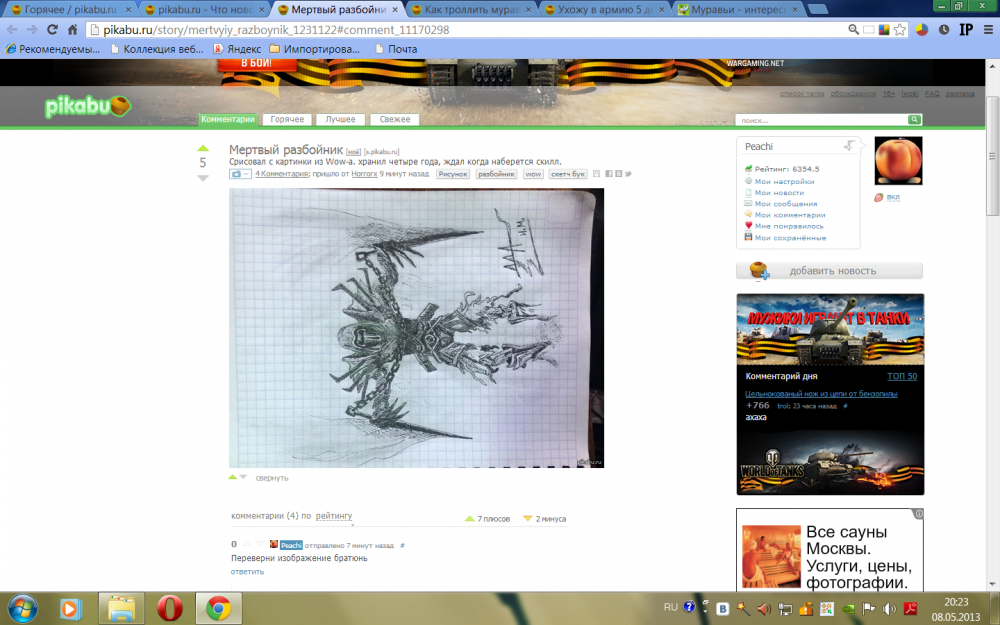Upvote the post Мертвый разбойник
1000x625 pixels.
pyautogui.click(x=203, y=149)
